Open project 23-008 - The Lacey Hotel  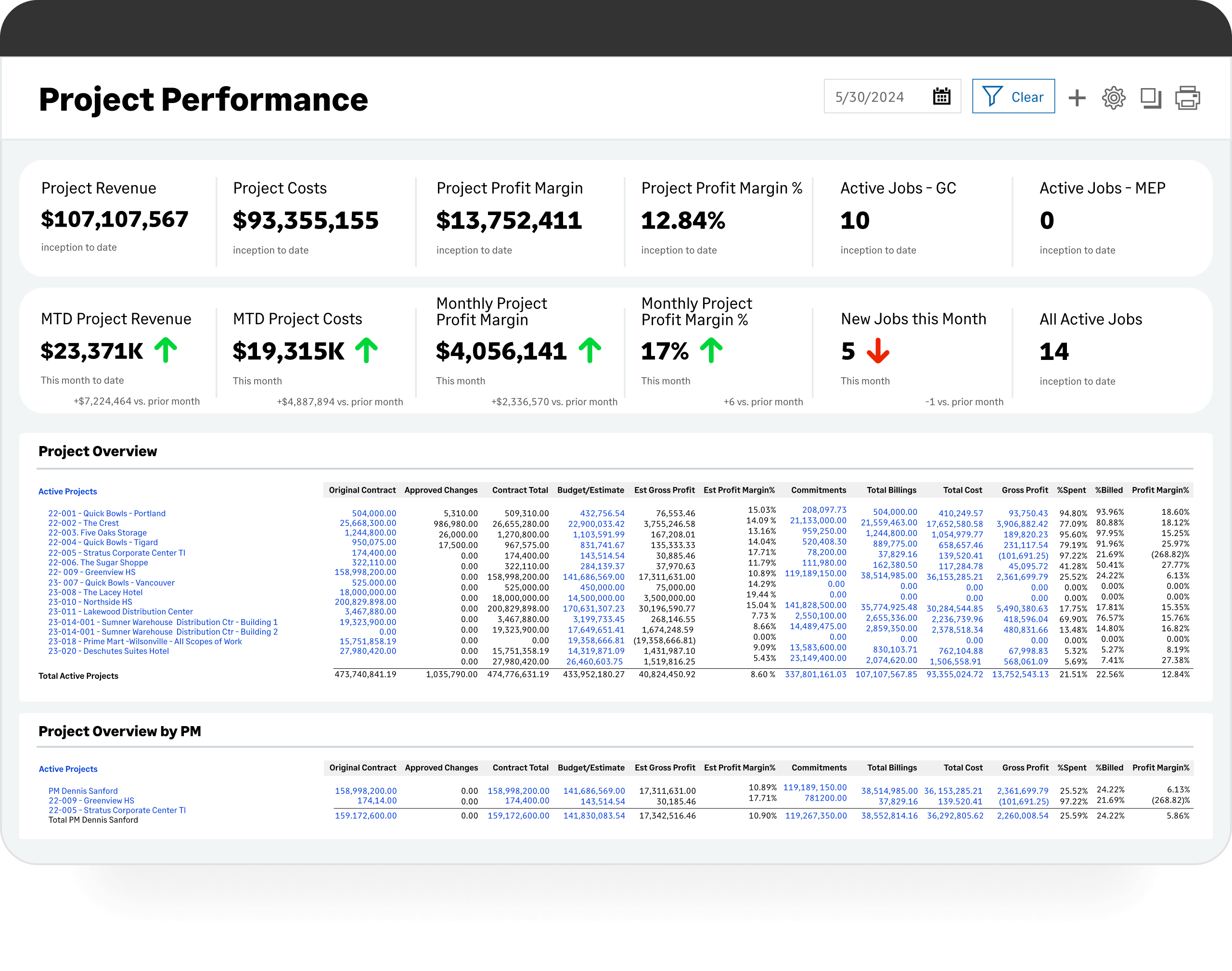pyautogui.click(x=95, y=592)
